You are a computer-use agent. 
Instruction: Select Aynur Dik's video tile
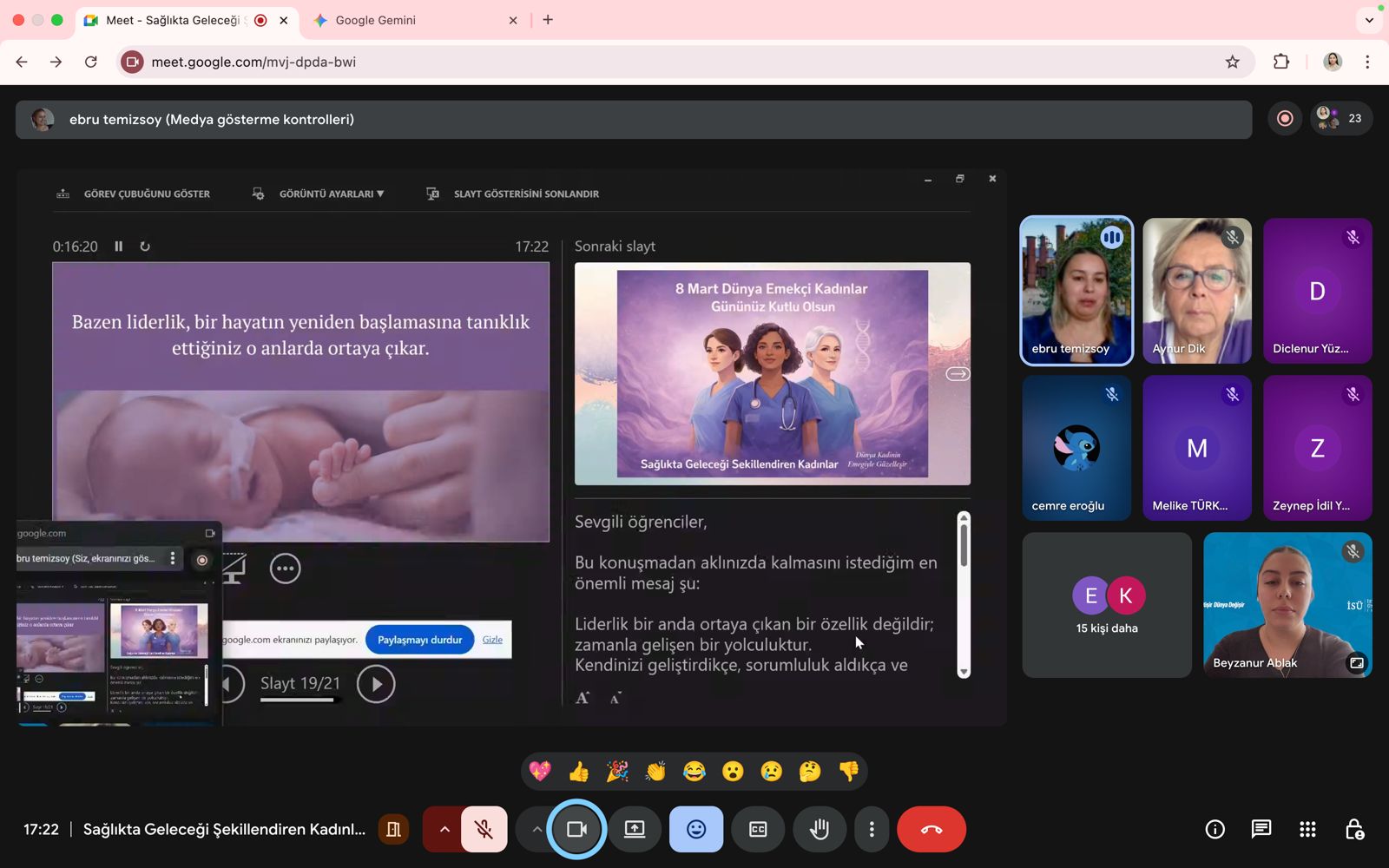[1196, 291]
